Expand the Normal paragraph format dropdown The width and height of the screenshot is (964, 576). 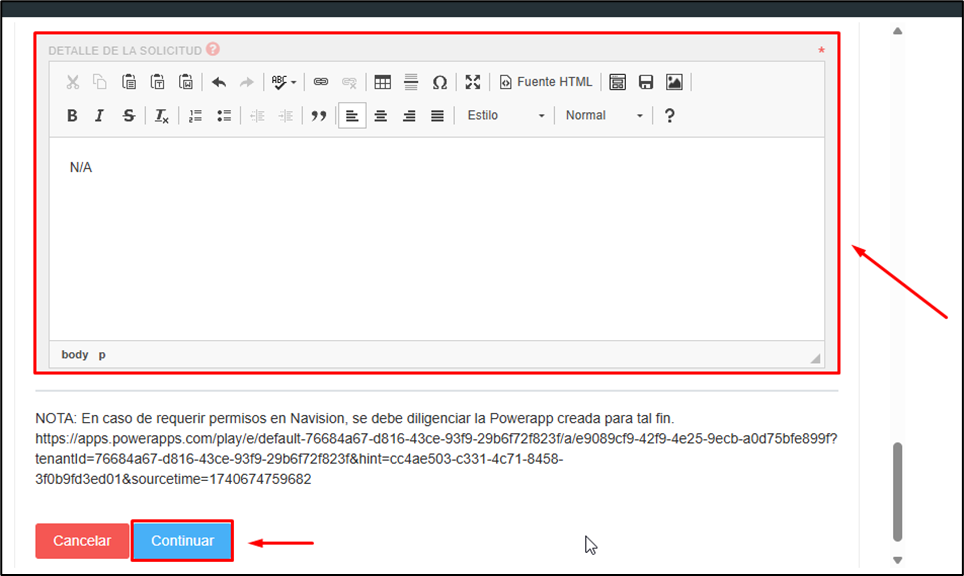604,116
